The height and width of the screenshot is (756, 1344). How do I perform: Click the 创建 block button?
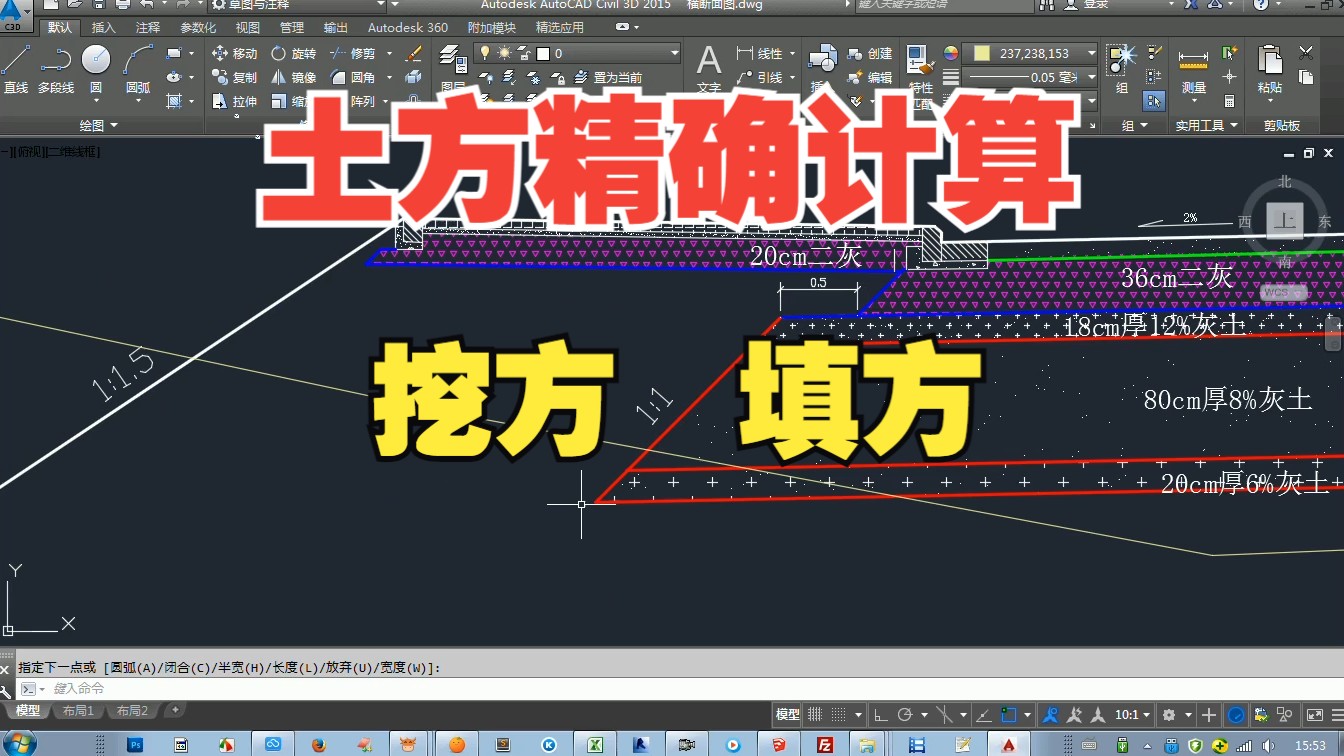point(870,53)
